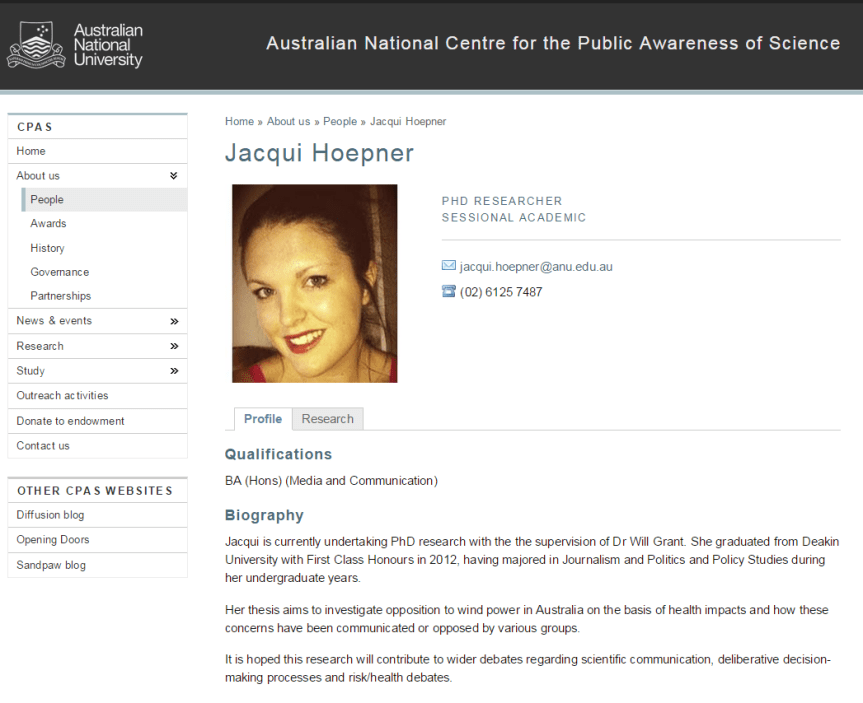Expand the Research sidebar arrow
The image size is (863, 703).
point(173,346)
